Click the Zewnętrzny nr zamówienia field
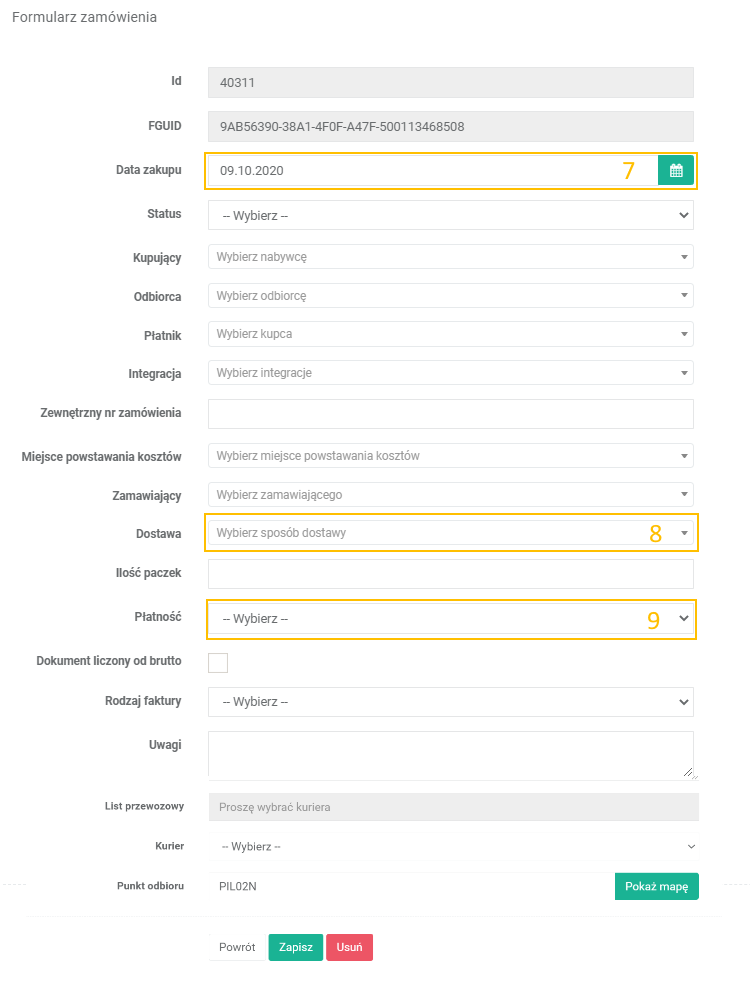The width and height of the screenshot is (750, 1000). 450,413
